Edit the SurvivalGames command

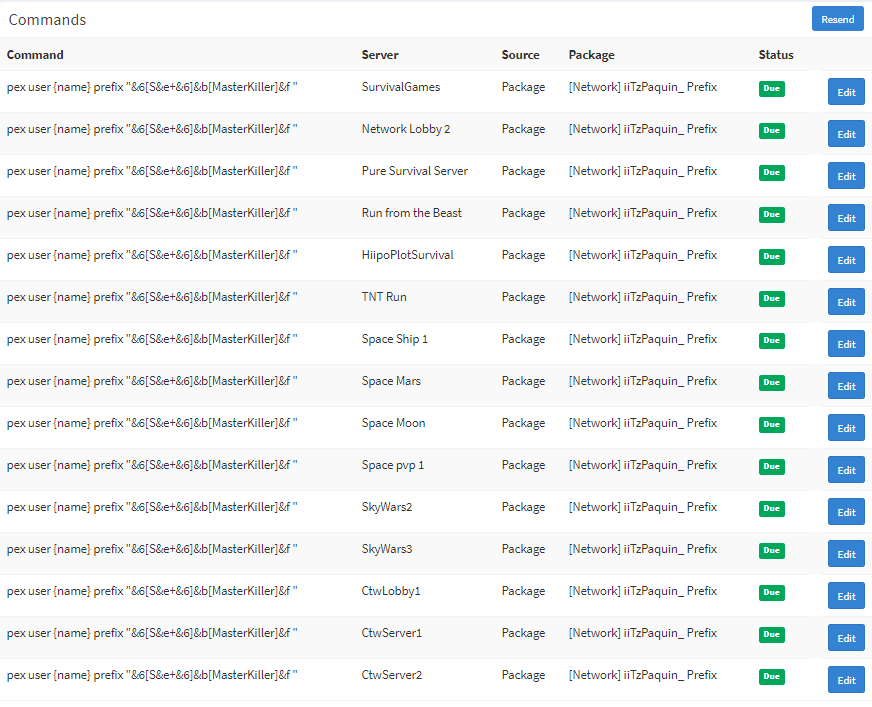click(x=846, y=92)
